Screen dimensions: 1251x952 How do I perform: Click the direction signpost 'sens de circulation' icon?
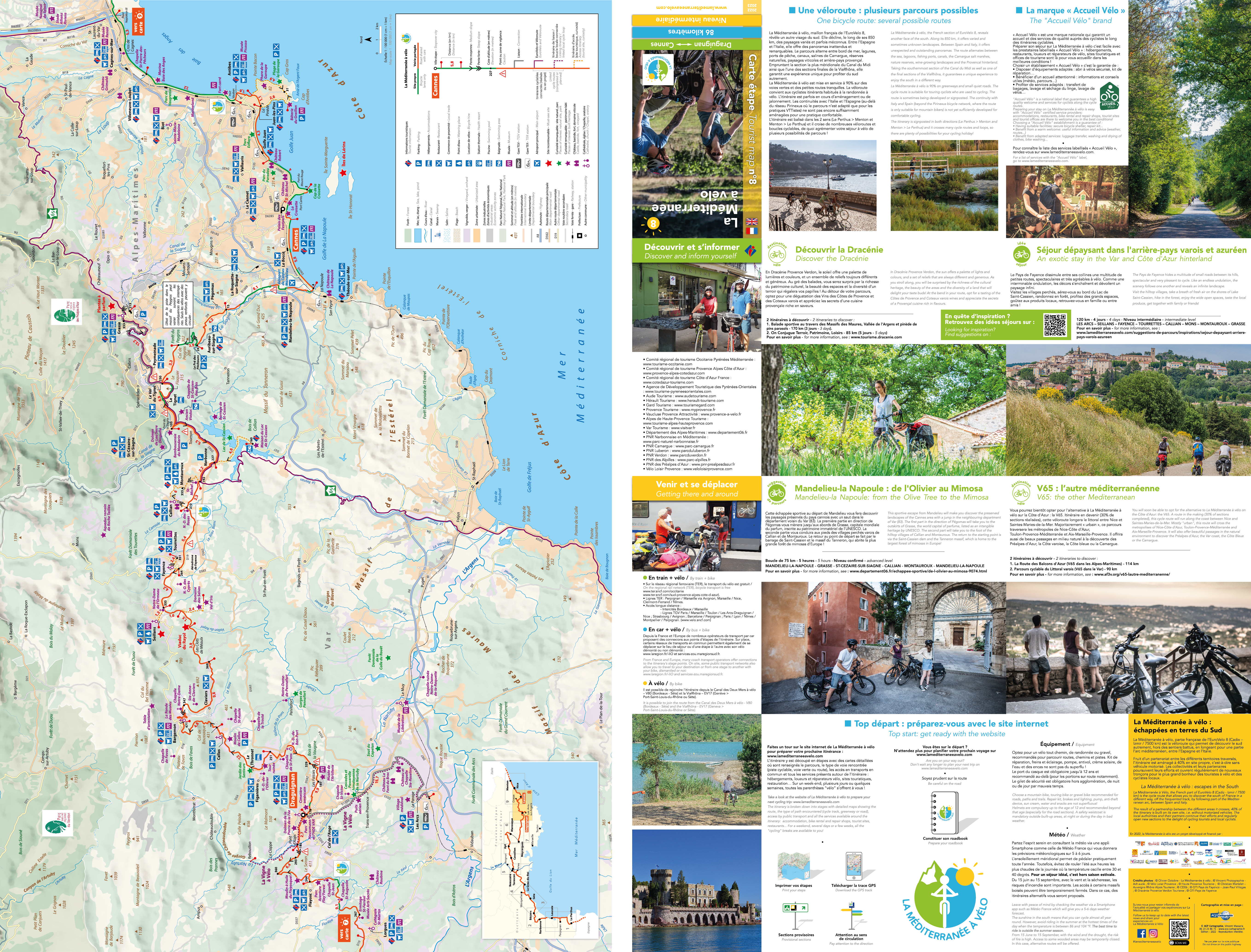coord(852,916)
